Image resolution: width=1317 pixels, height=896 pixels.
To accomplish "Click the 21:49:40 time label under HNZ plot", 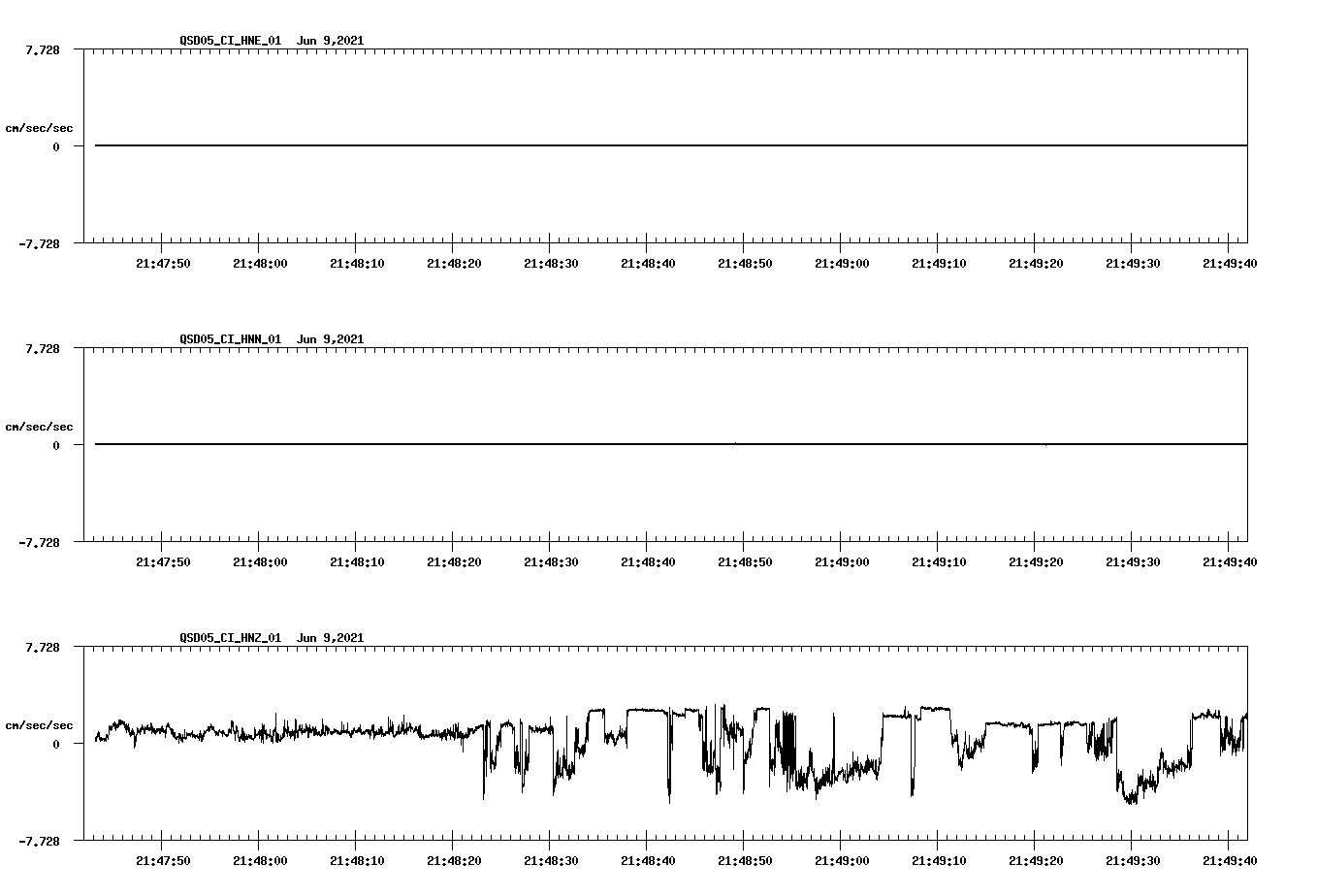I will 1230,861.
